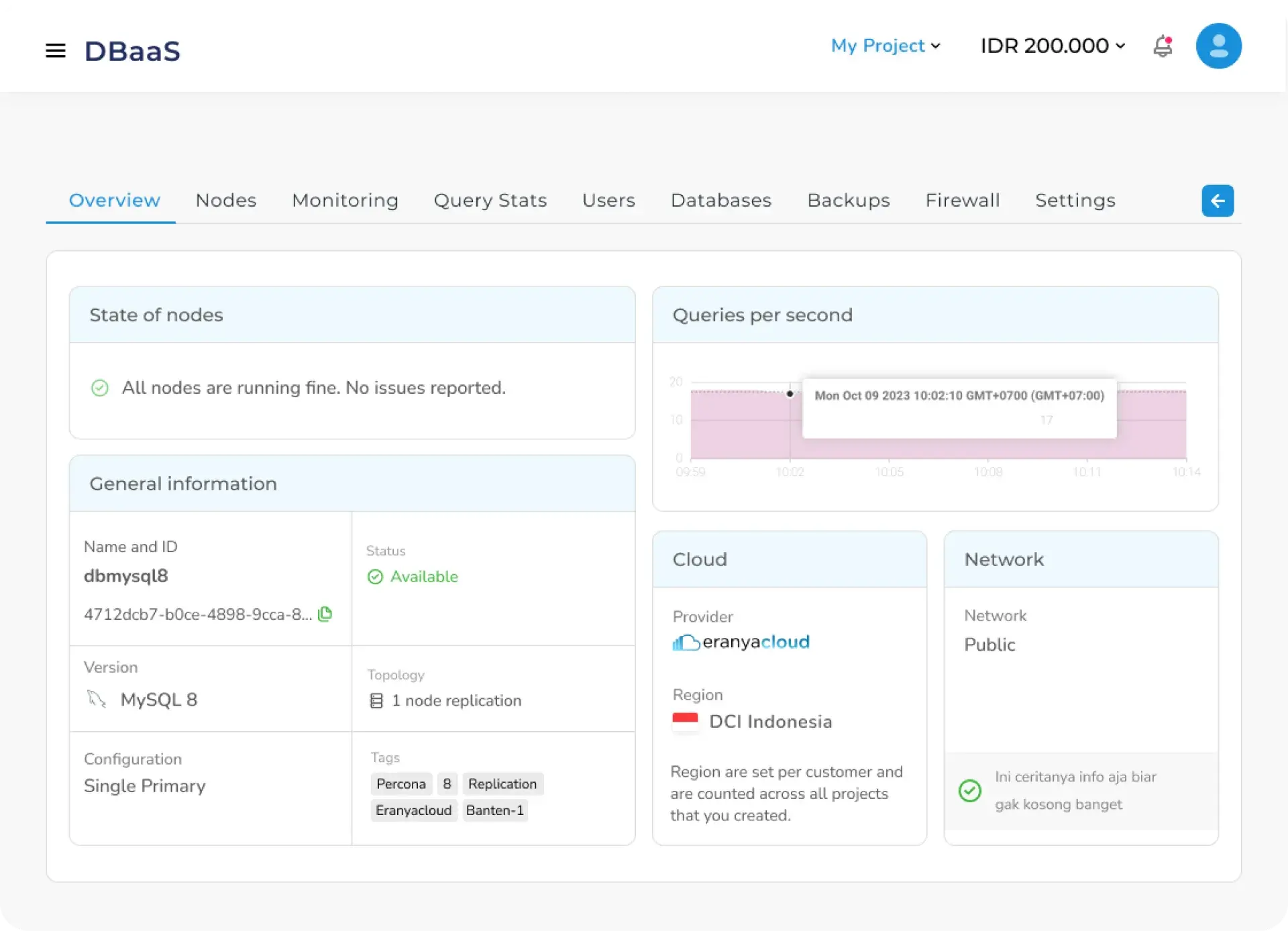Click the 'Single Primary' configuration value

144,786
